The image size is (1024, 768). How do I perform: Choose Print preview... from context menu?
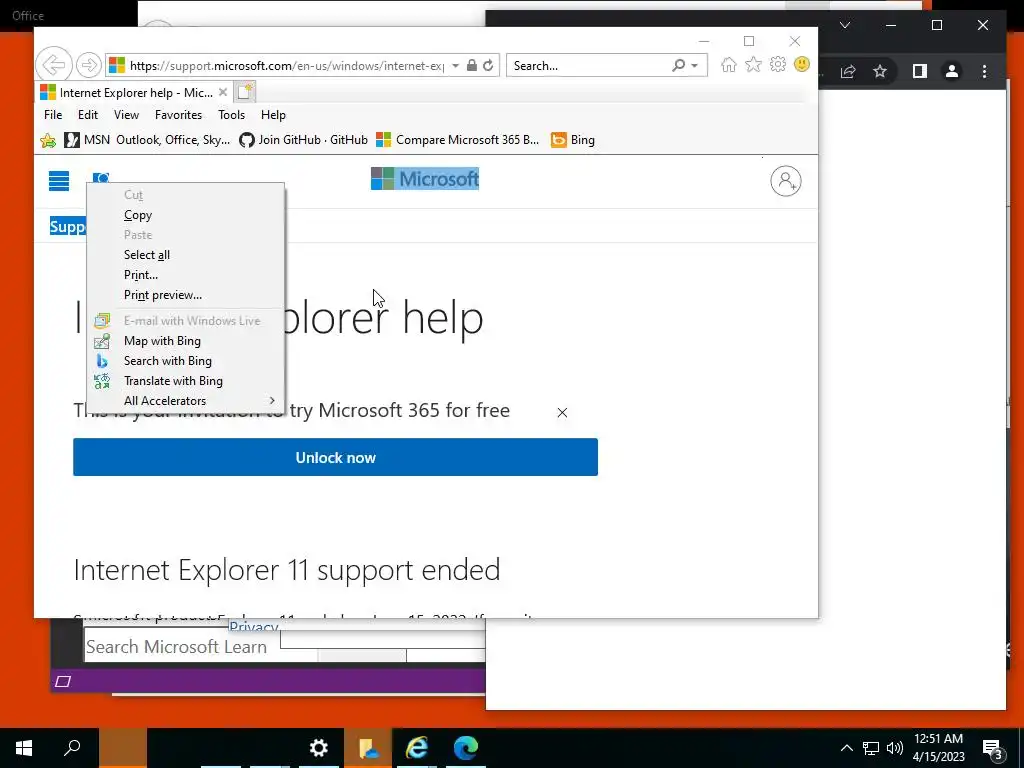click(185, 295)
